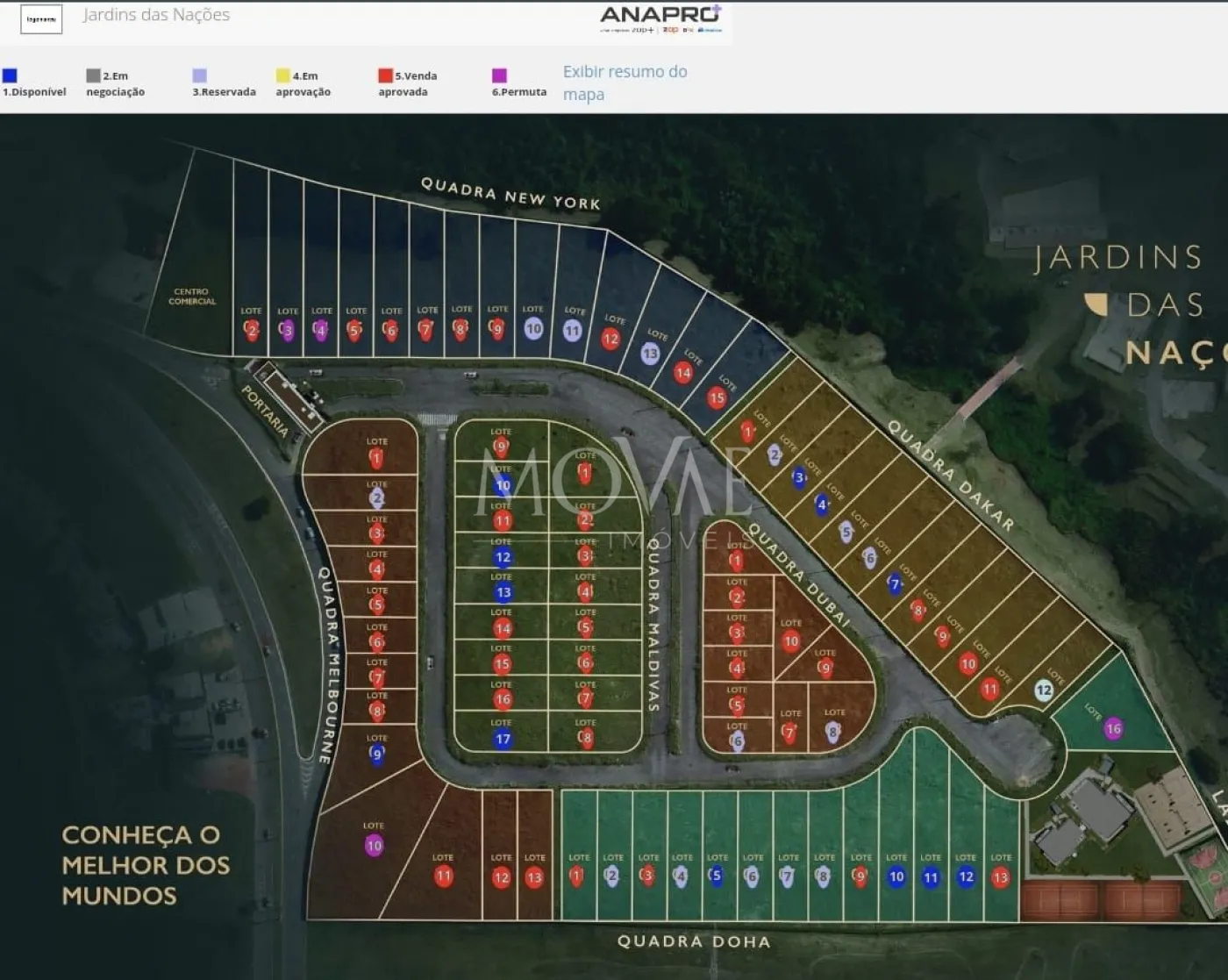1228x980 pixels.
Task: Click the purple Permuta legend swatch
Action: [x=499, y=75]
